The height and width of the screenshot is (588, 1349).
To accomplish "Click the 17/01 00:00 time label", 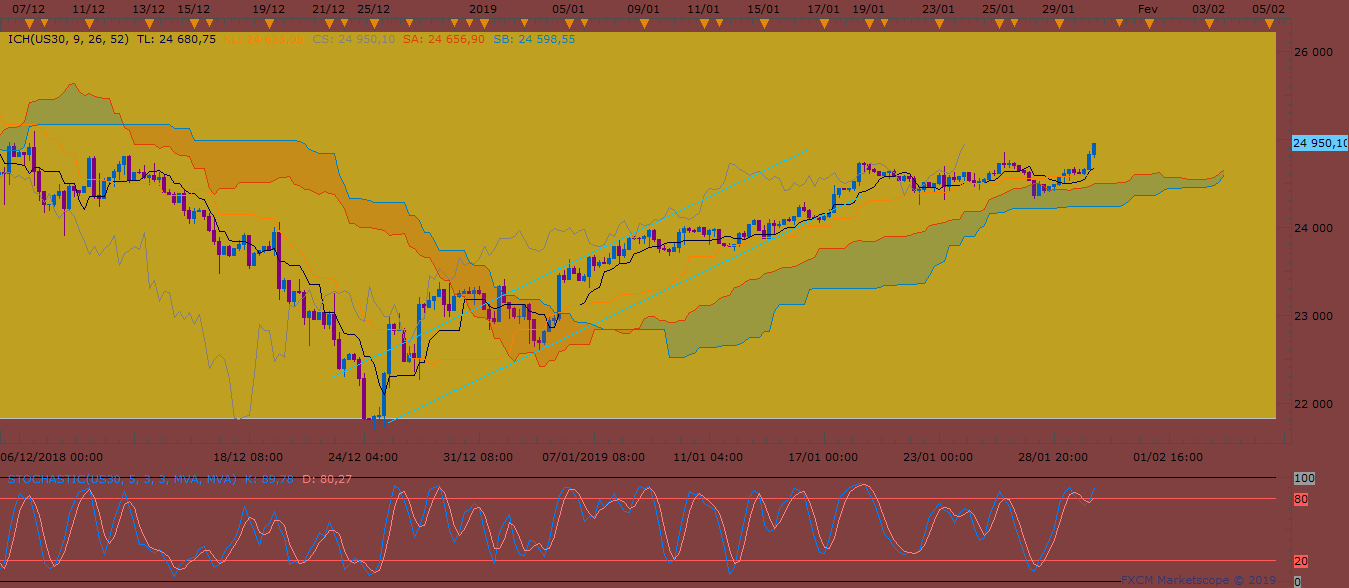I will (x=823, y=457).
